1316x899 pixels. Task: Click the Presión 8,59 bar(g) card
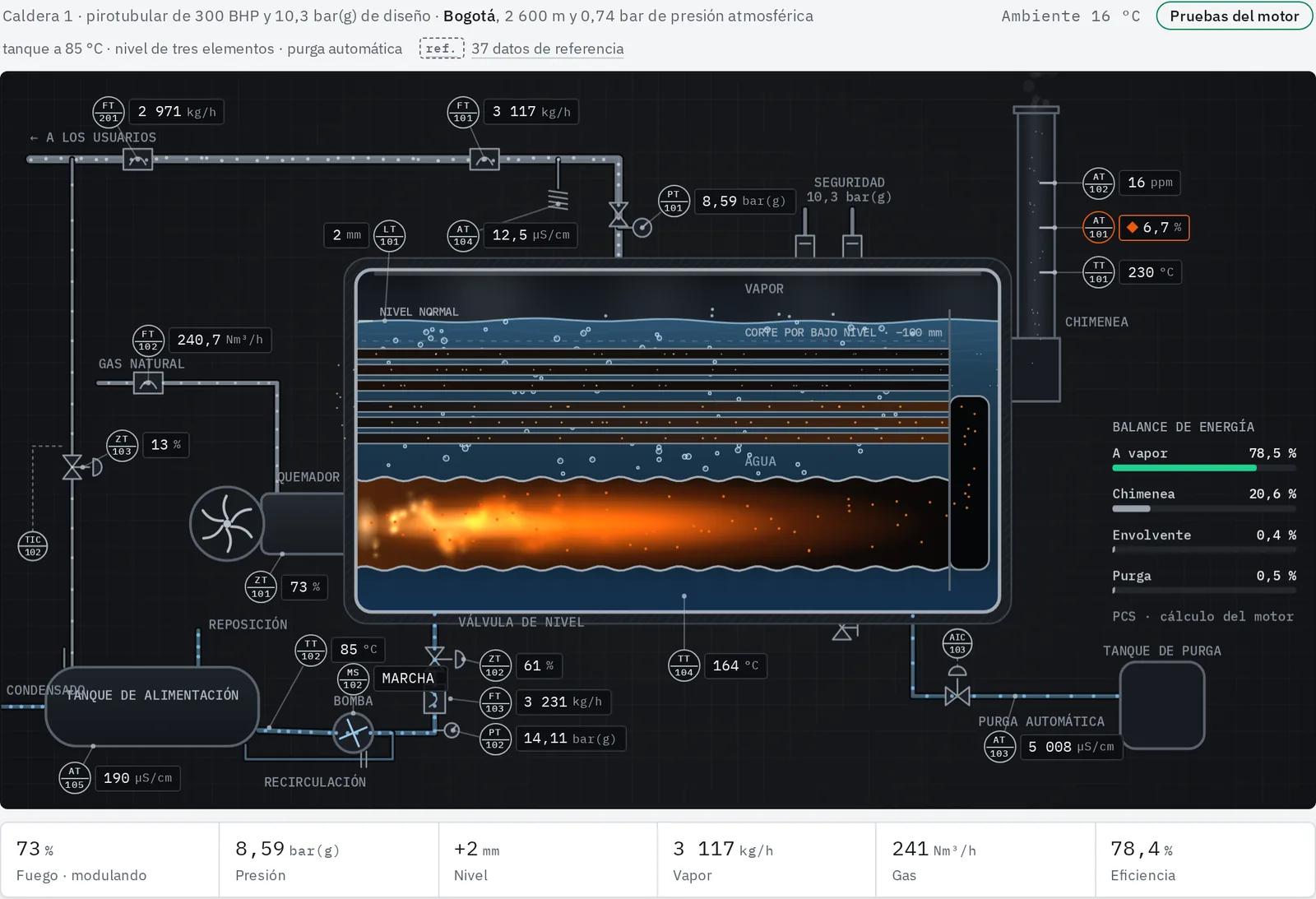point(328,860)
